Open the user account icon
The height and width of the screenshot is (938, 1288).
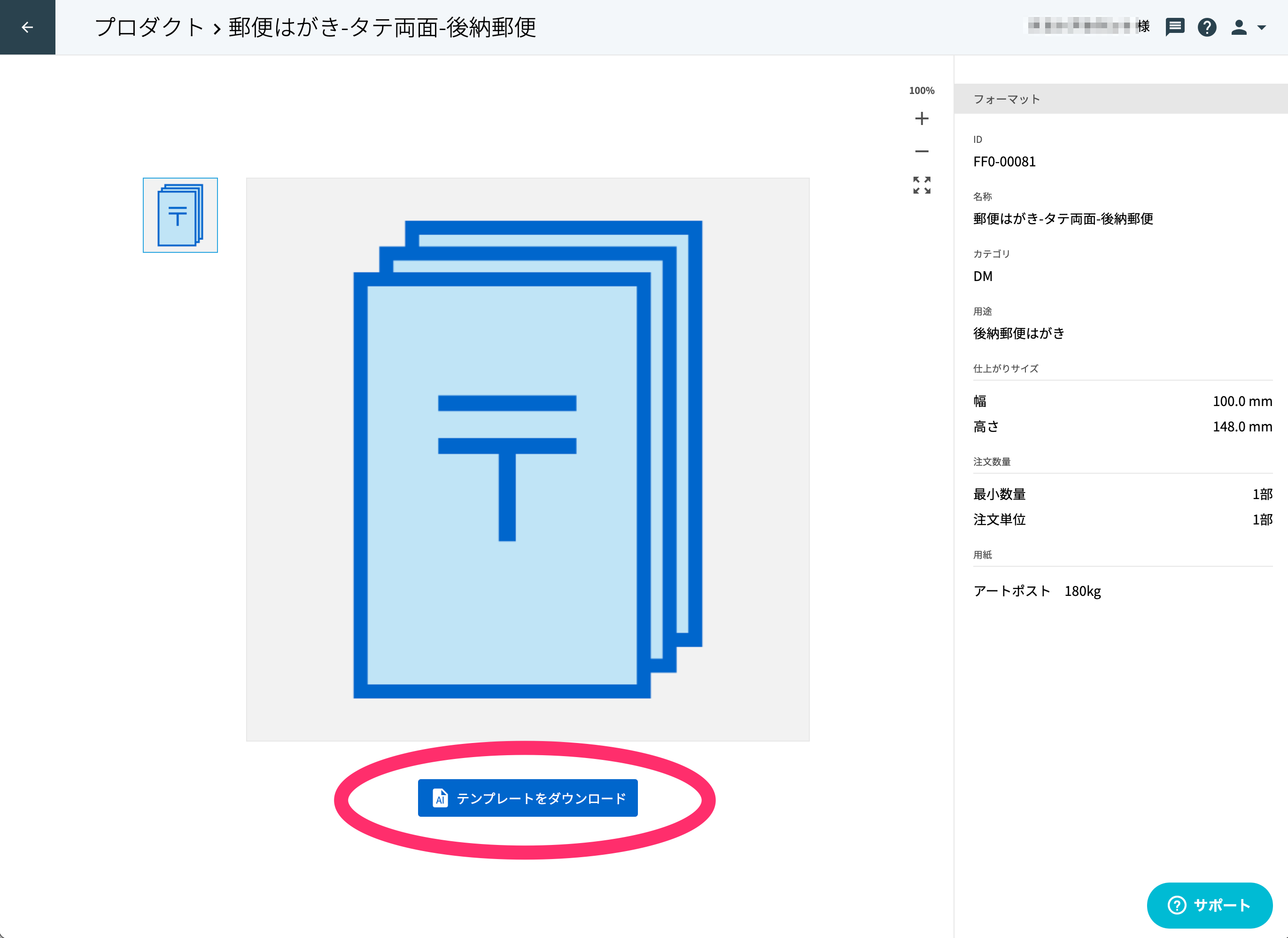(x=1239, y=27)
